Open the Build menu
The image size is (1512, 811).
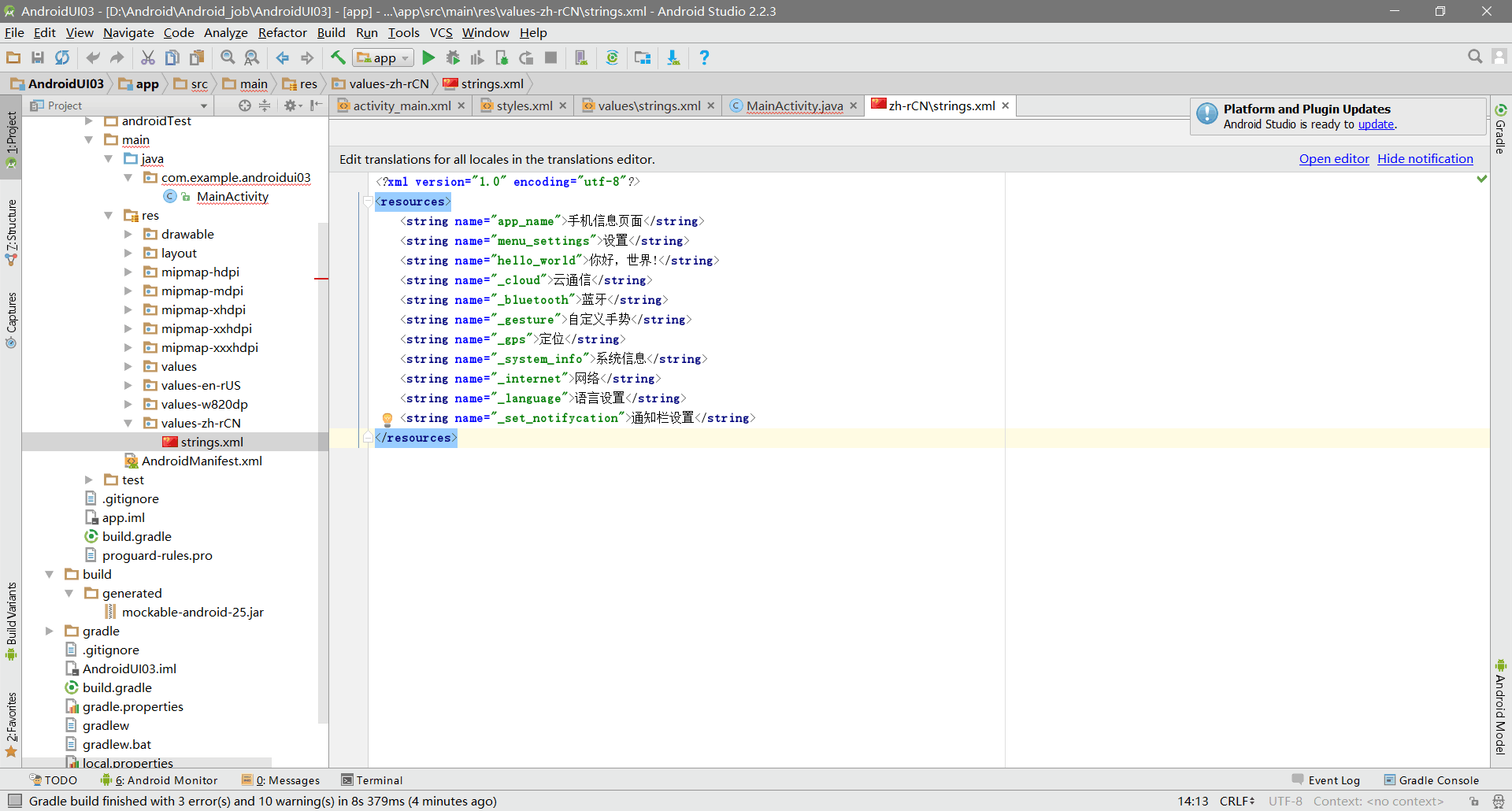pos(331,32)
